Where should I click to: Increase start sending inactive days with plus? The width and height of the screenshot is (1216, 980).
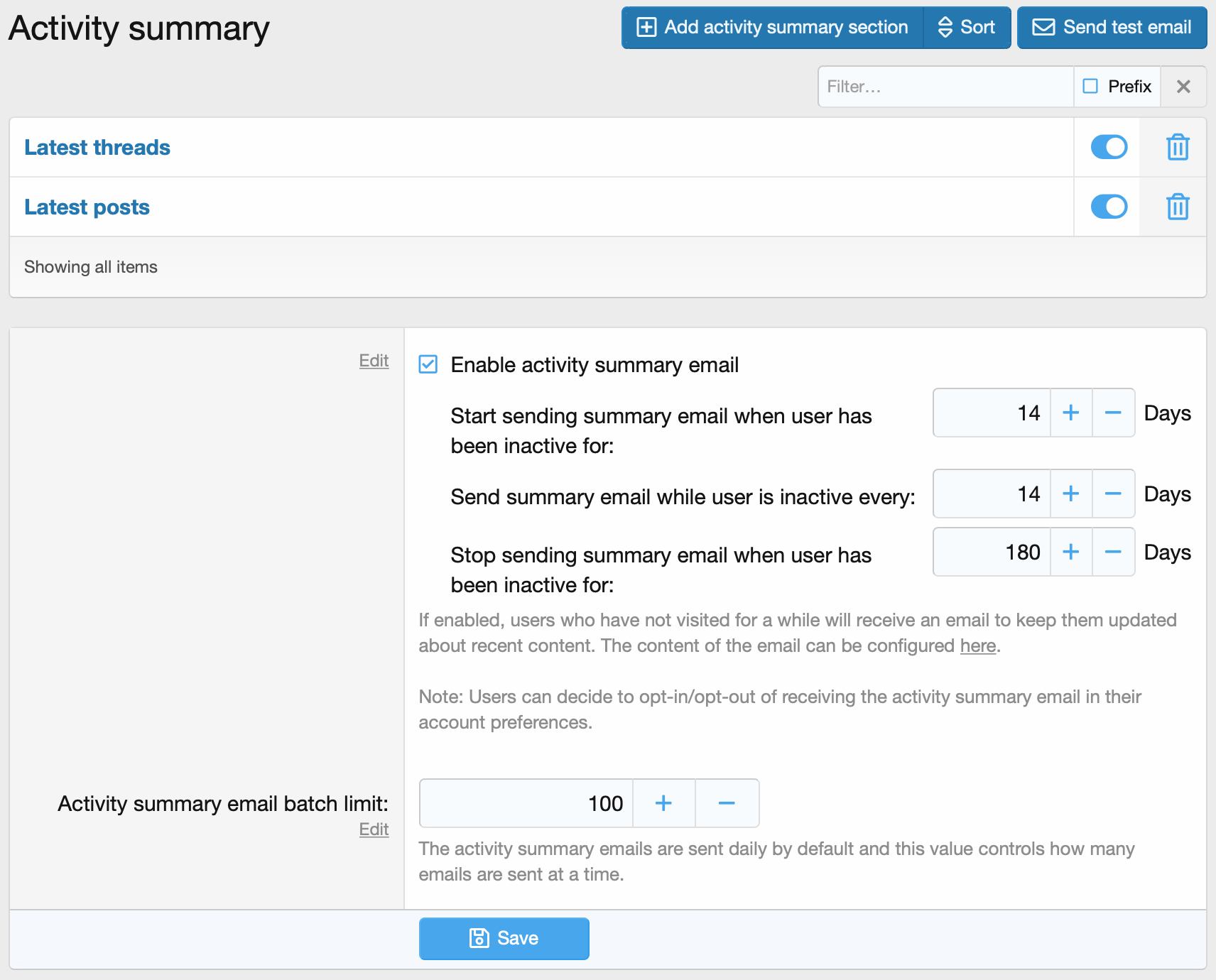(x=1070, y=413)
